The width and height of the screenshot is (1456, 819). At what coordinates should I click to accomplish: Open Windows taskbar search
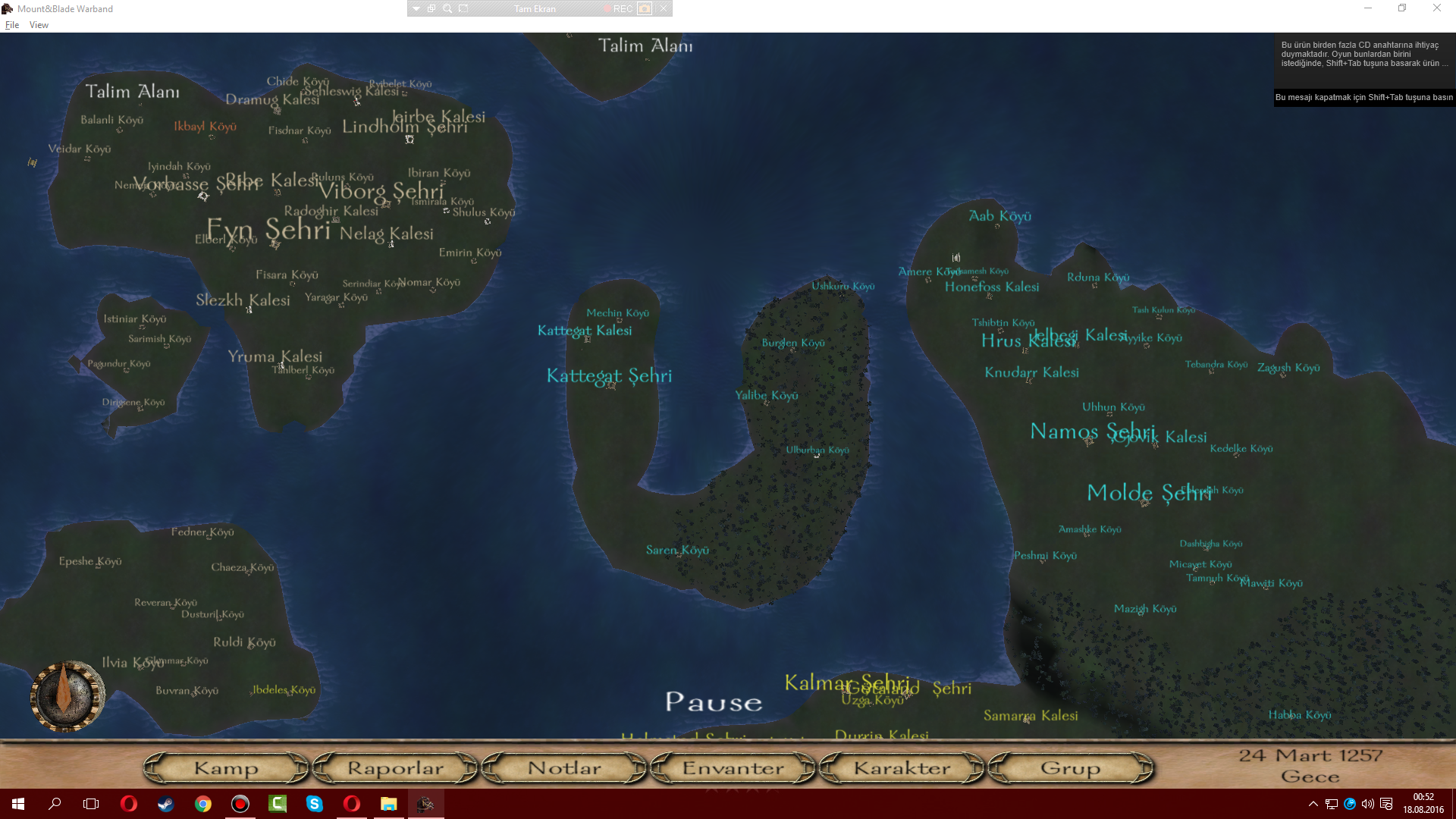point(55,804)
